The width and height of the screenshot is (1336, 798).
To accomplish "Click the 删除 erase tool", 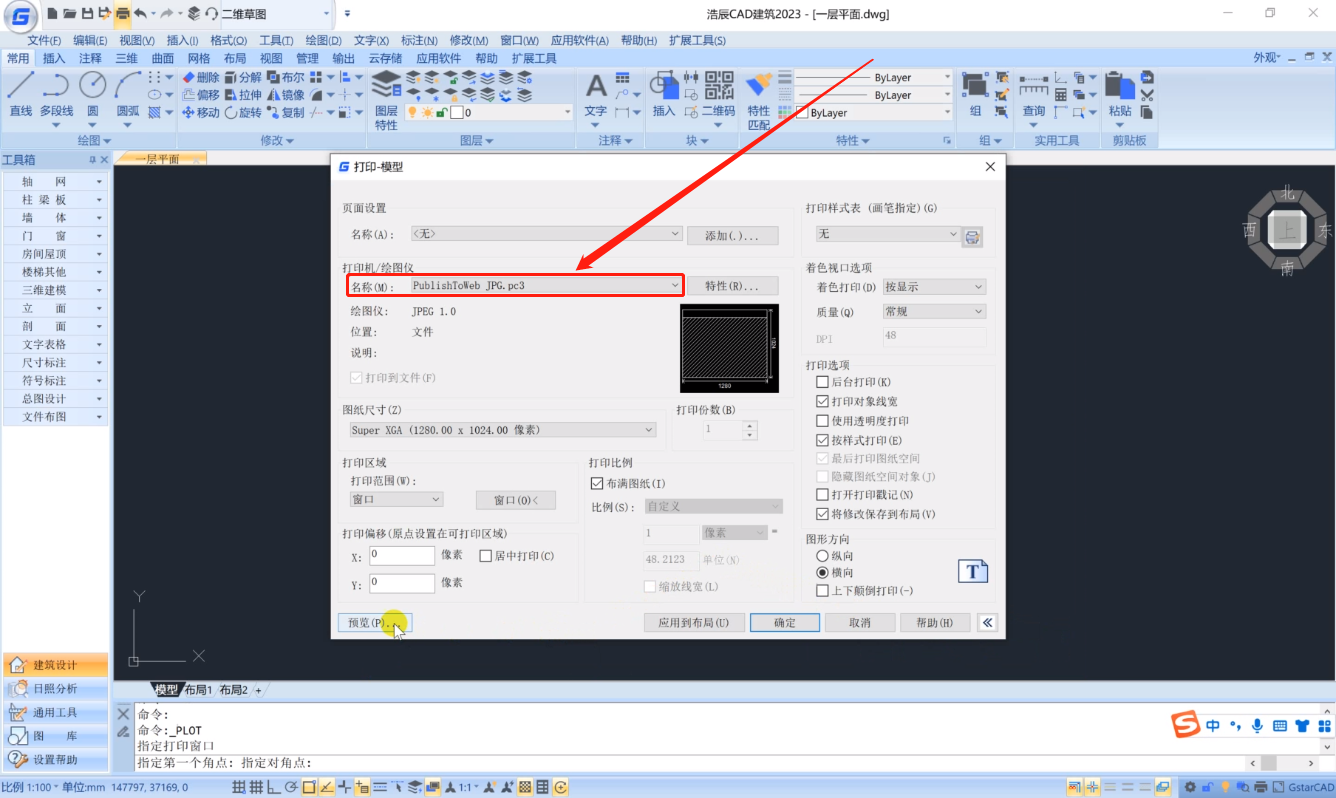I will tap(201, 77).
